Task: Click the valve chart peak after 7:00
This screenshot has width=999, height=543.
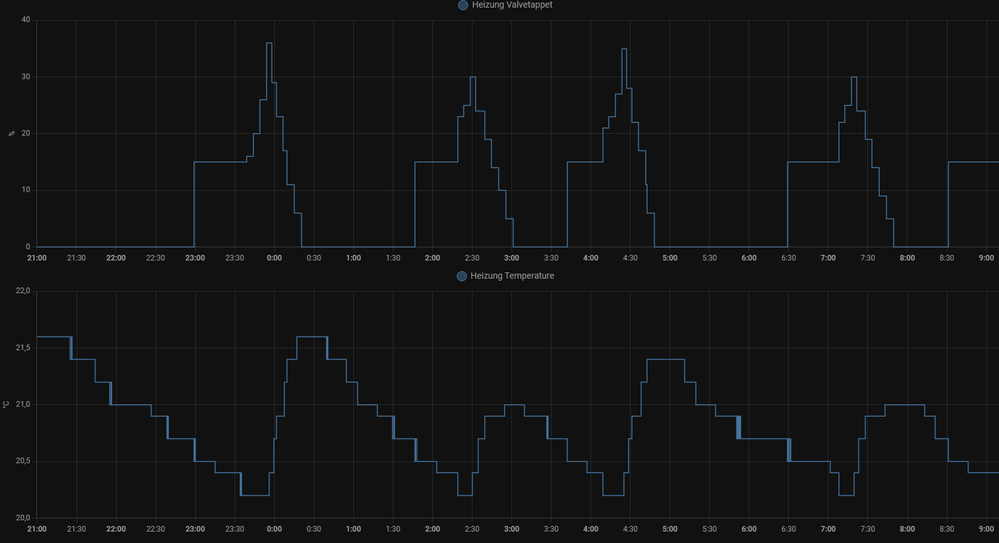Action: pos(853,78)
